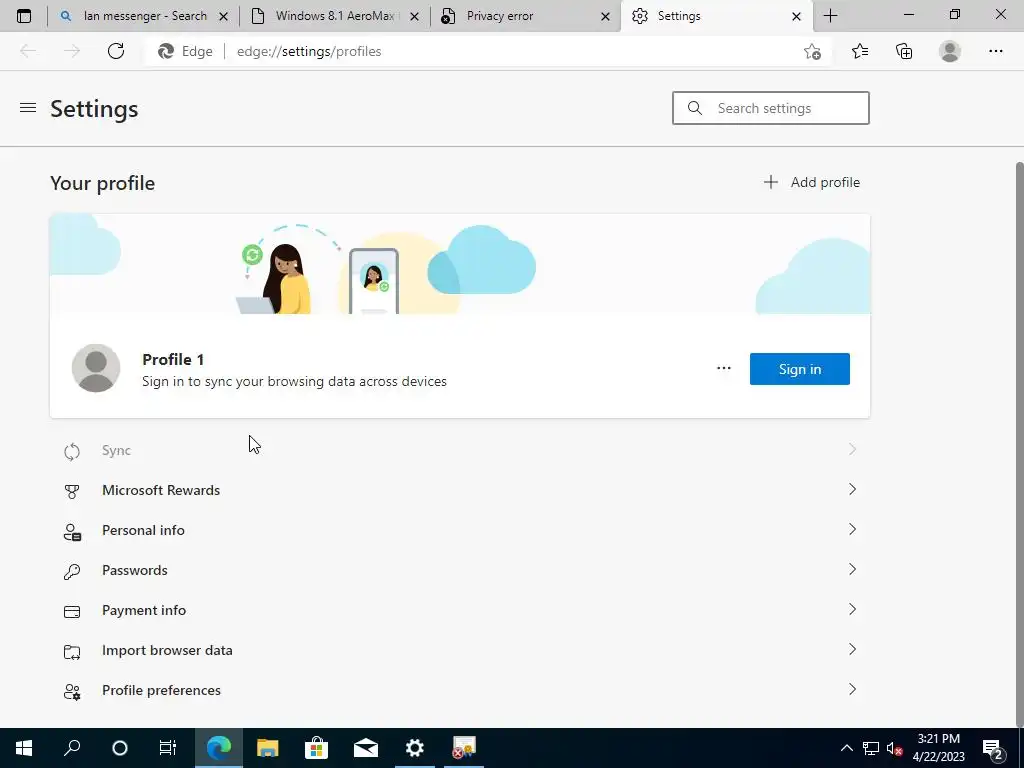Add a new profile
Screen dimensions: 1024x768
pos(812,182)
